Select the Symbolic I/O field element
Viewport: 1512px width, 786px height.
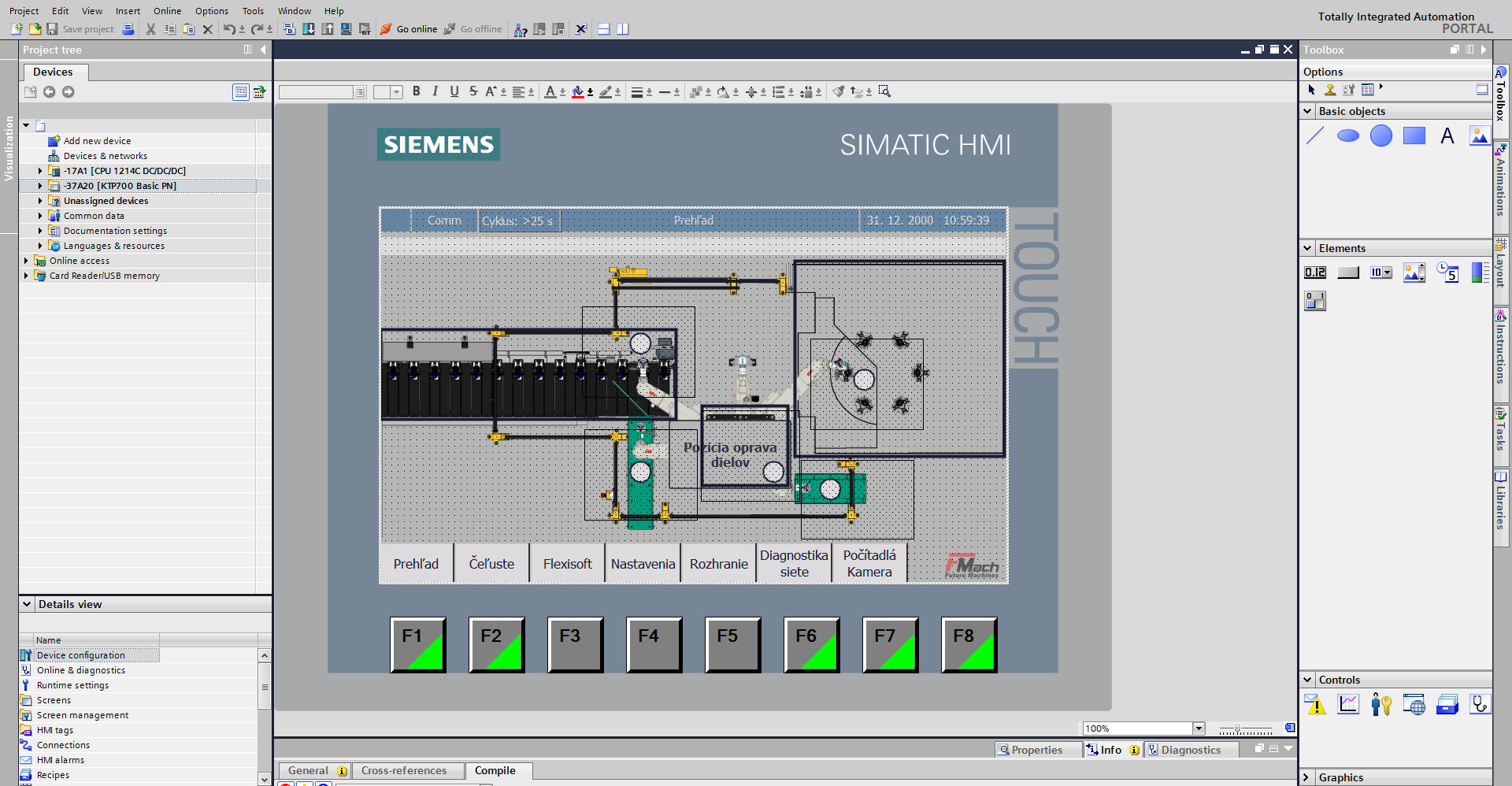tap(1381, 273)
